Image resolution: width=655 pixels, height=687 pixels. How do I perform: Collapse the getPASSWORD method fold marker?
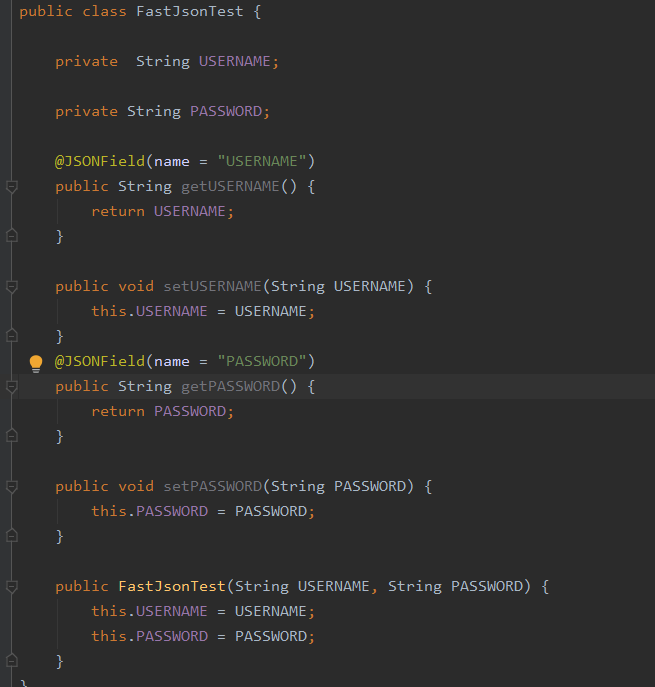coord(12,386)
